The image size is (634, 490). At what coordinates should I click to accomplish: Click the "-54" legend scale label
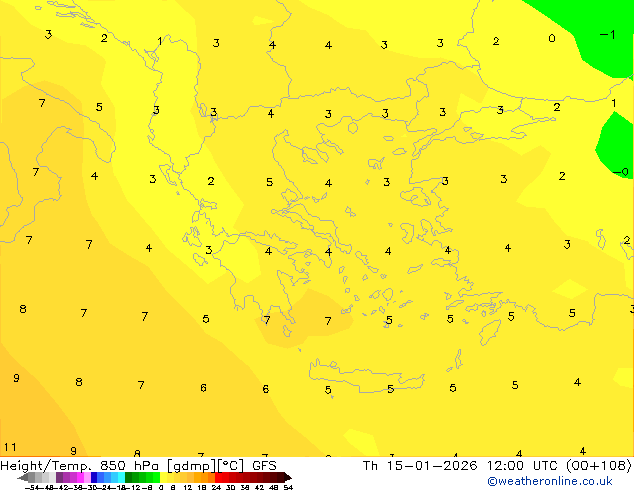(32, 488)
